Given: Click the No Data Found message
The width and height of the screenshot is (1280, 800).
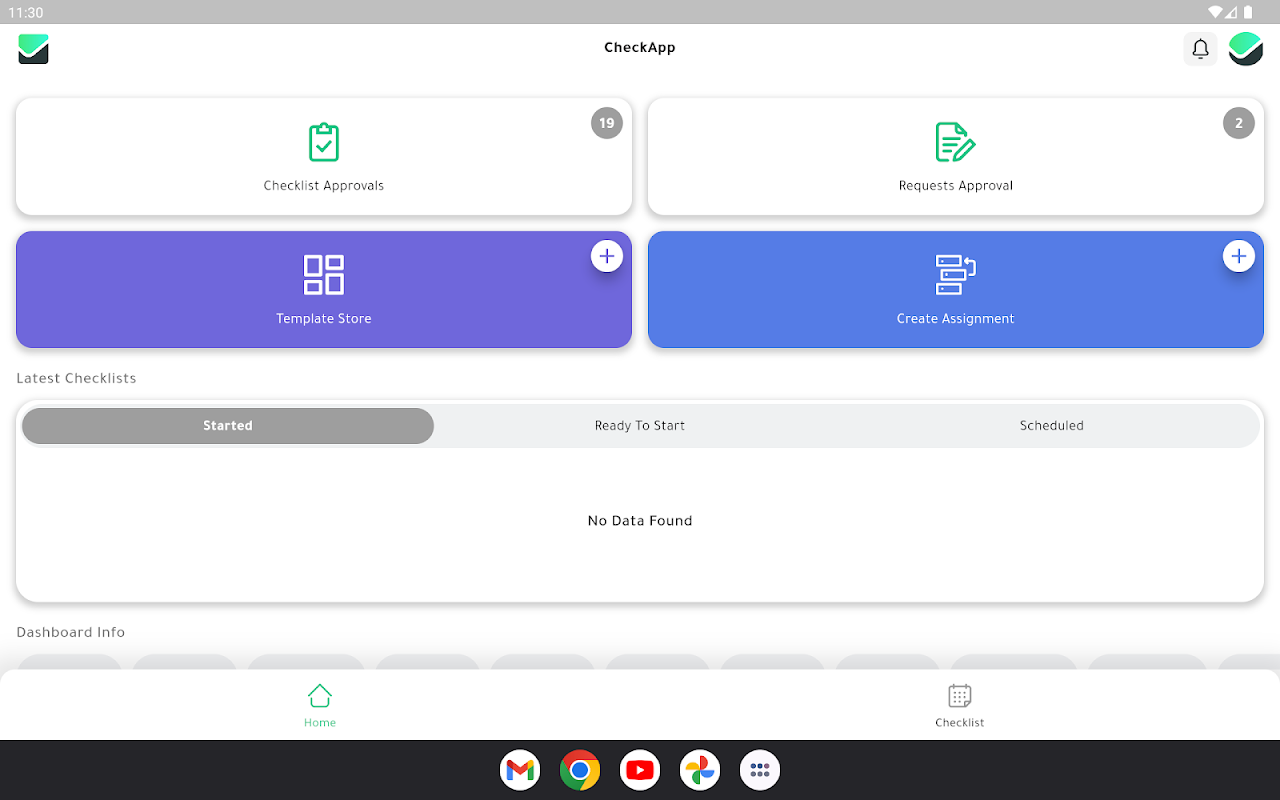Looking at the screenshot, I should pyautogui.click(x=640, y=521).
